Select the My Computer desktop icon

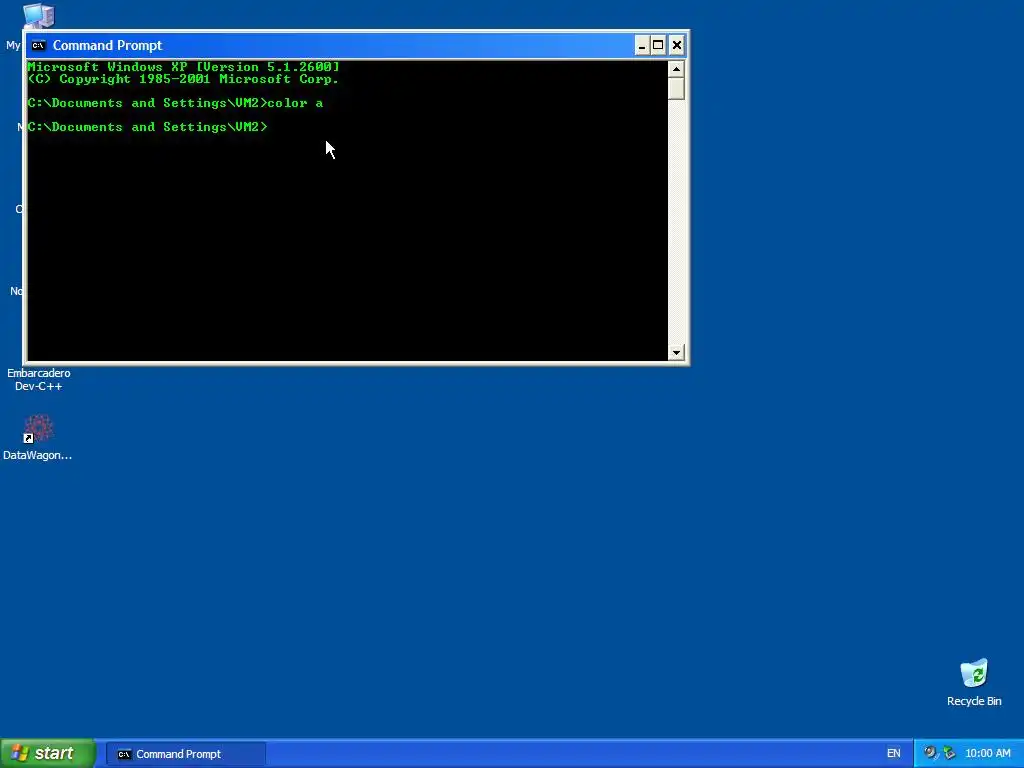point(39,16)
